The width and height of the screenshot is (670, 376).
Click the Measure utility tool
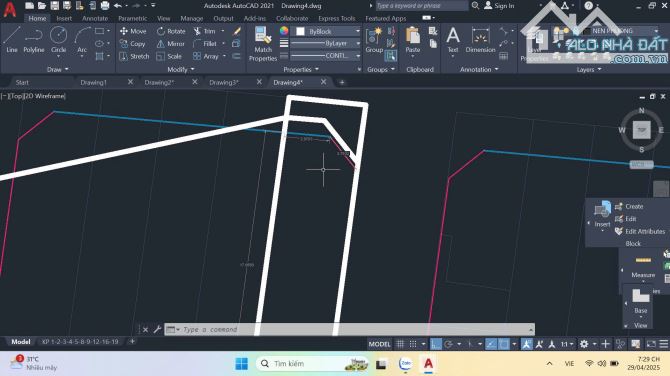click(643, 267)
